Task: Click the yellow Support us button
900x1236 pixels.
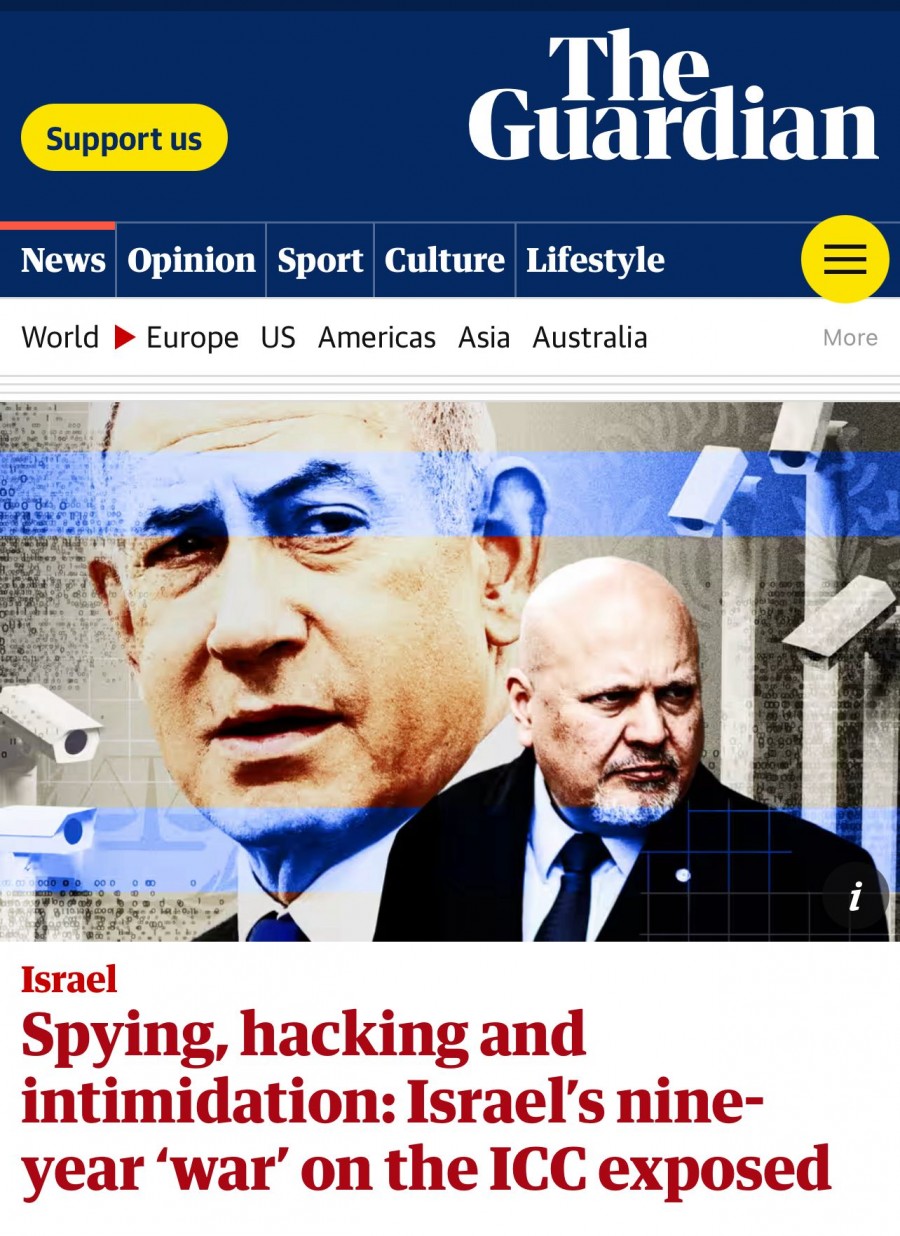Action: (x=124, y=138)
